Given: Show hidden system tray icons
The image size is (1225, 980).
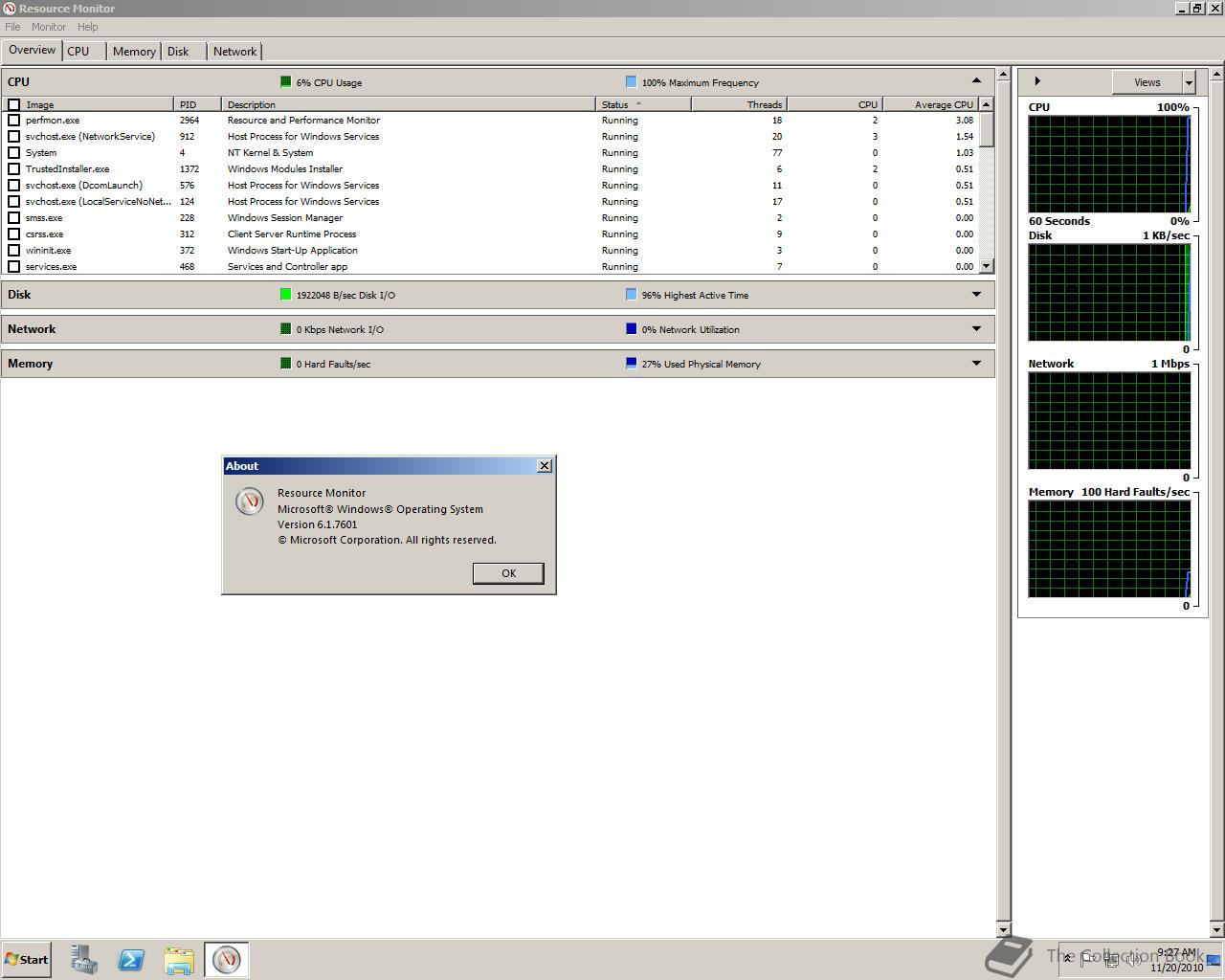Looking at the screenshot, I should (x=1068, y=959).
